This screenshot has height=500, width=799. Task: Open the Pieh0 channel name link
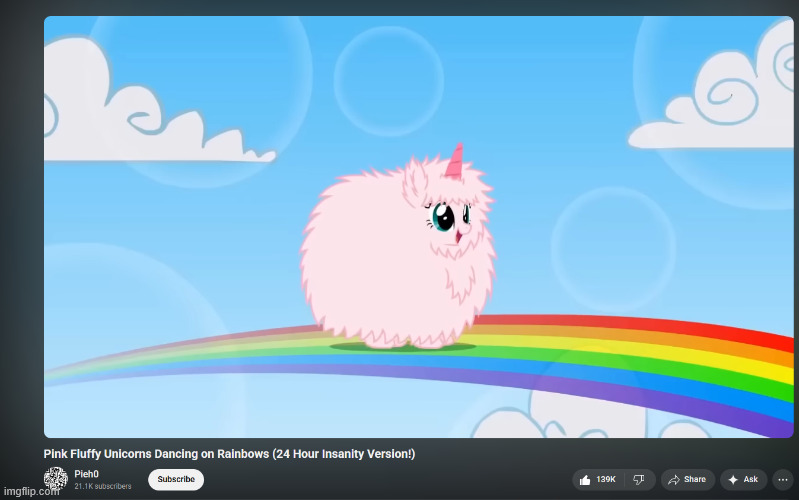(x=87, y=474)
